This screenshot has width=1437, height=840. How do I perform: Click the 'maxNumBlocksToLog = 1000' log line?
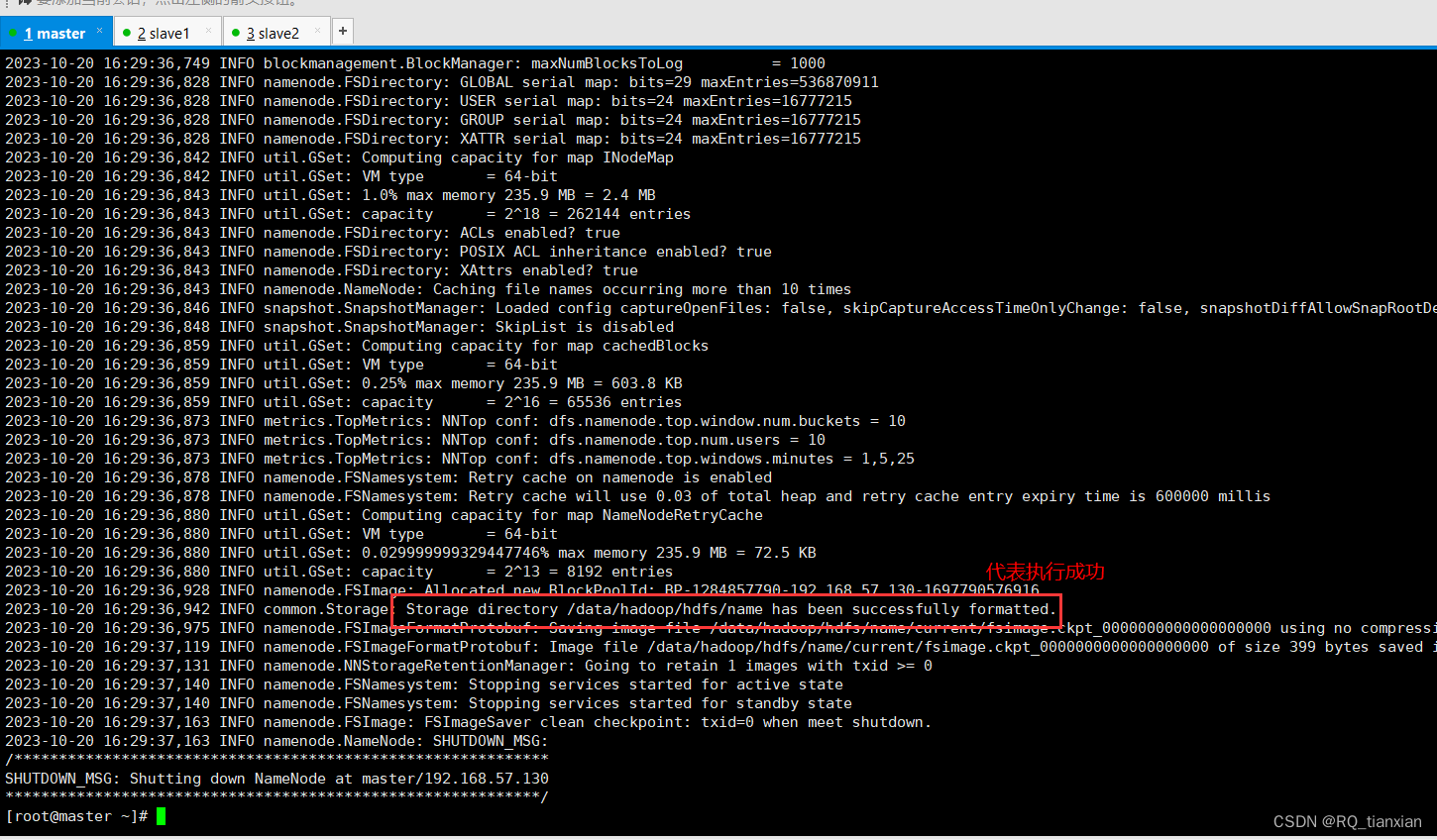[x=415, y=63]
